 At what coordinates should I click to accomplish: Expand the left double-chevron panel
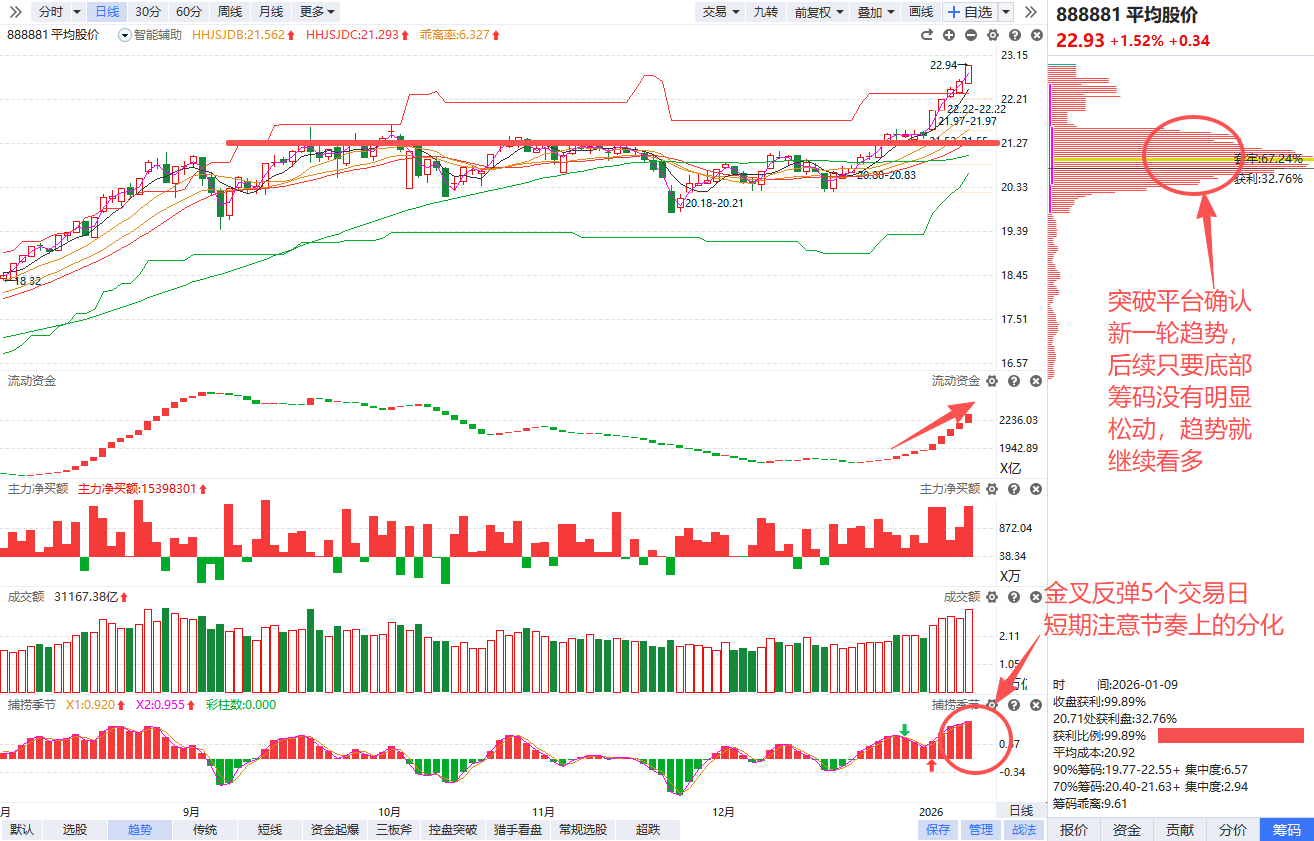point(15,12)
